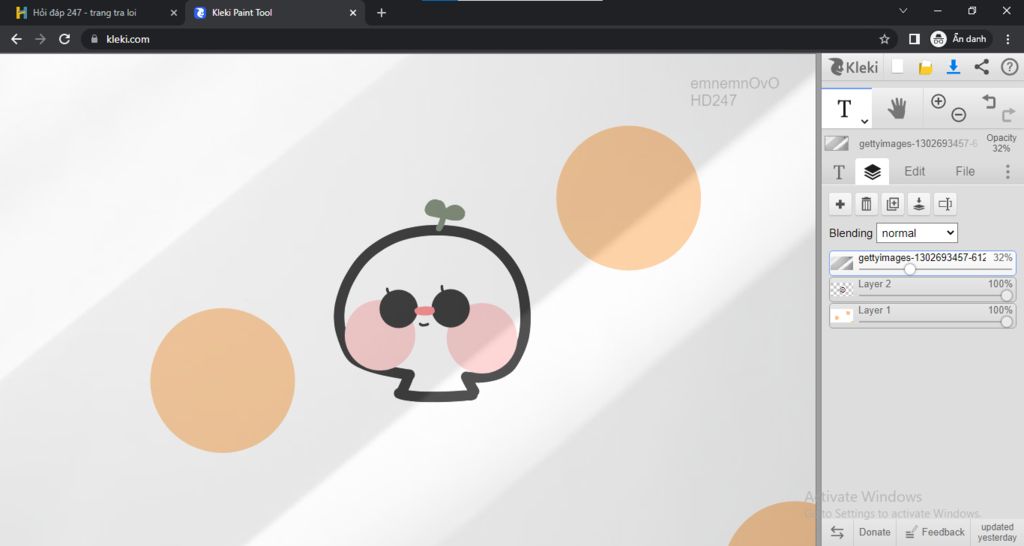
Task: Click the updated yesterday link
Action: (x=997, y=532)
